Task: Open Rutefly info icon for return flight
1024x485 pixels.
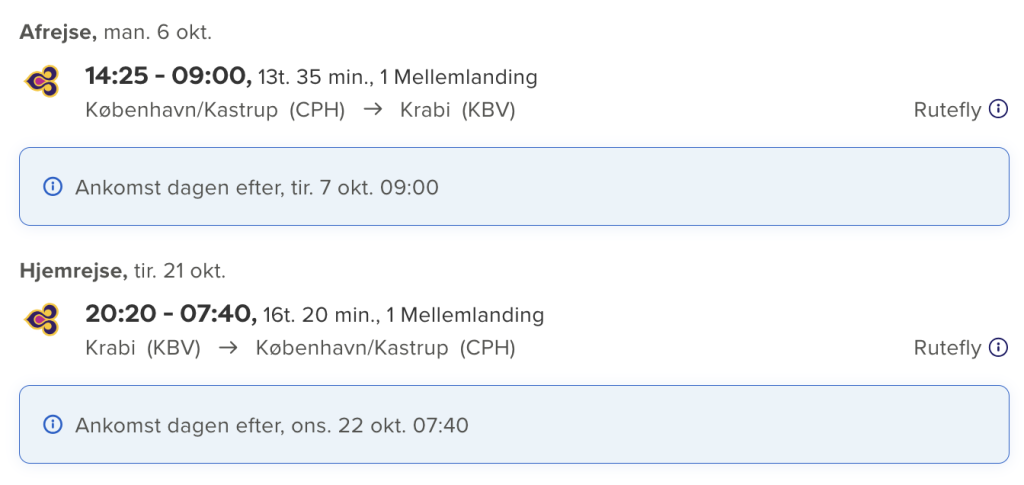Action: (x=998, y=347)
